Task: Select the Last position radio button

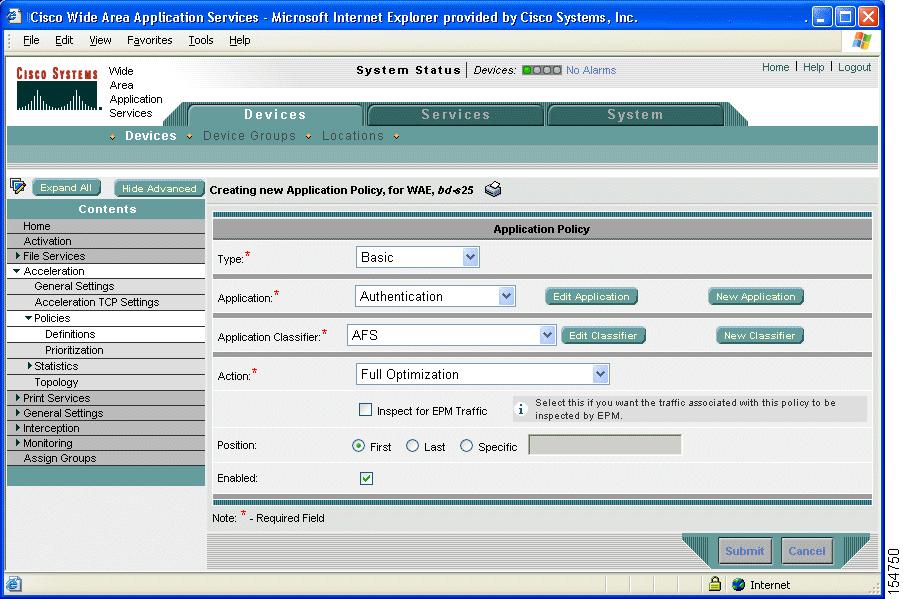Action: coord(412,446)
